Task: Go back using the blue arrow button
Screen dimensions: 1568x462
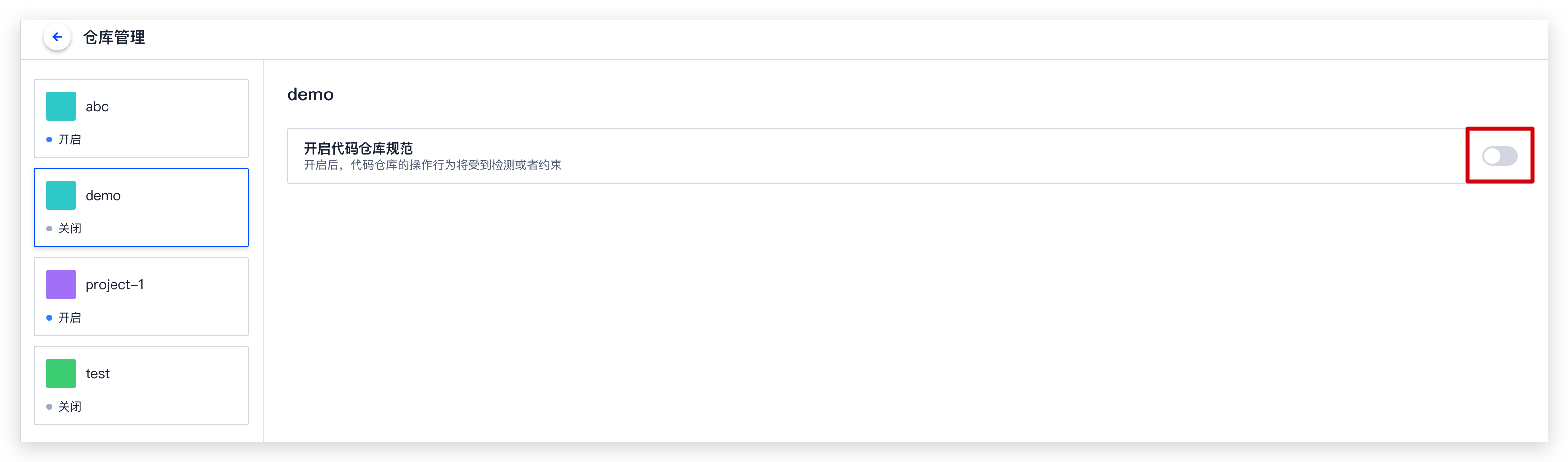Action: 57,37
